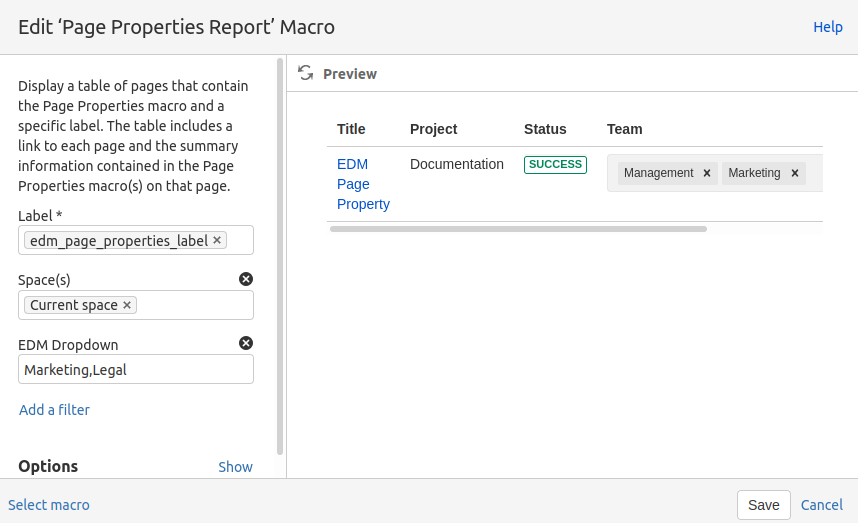Delete the Space(s) filter
The image size is (858, 523).
246,279
